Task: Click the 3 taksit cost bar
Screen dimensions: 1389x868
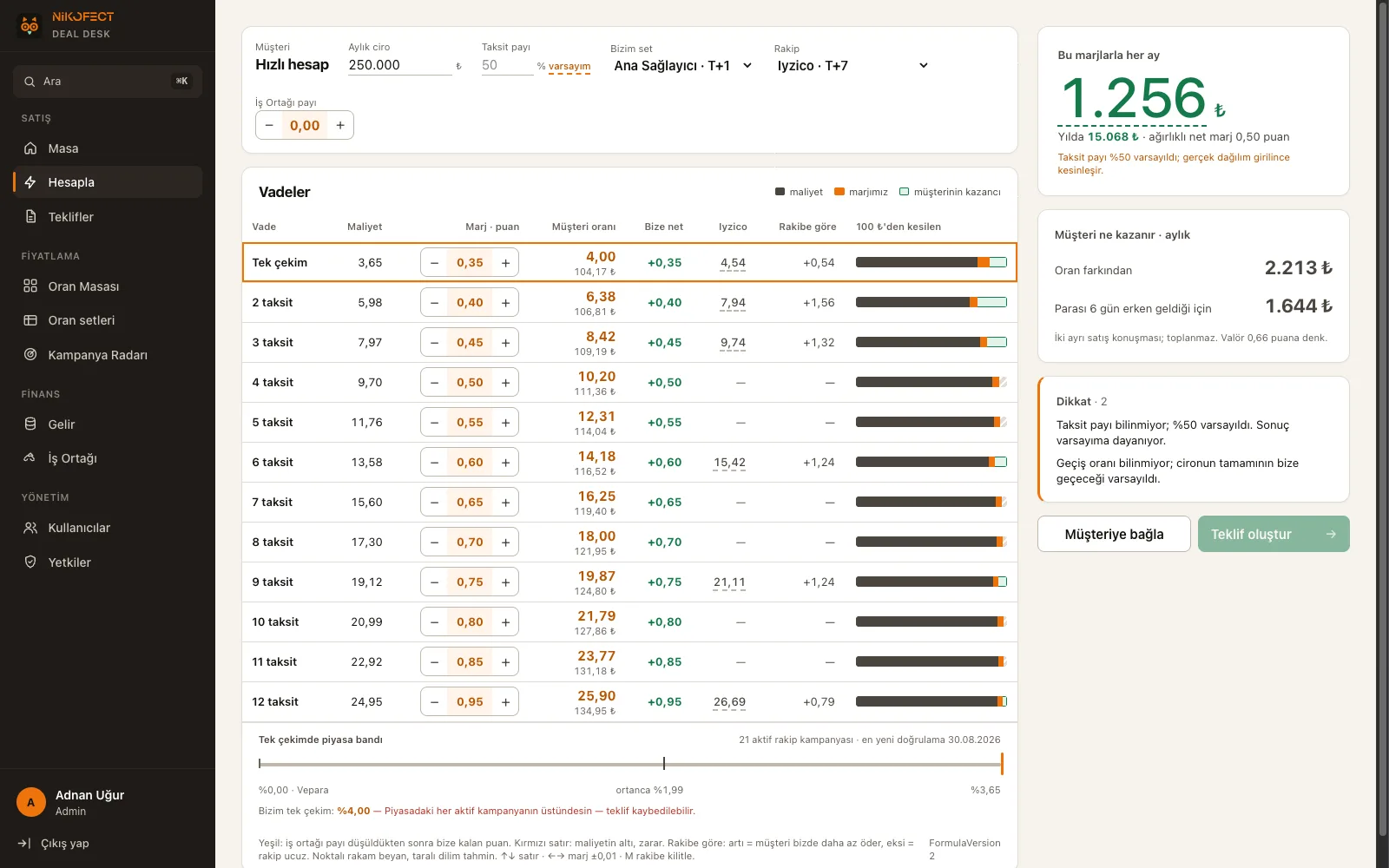Action: (x=931, y=342)
